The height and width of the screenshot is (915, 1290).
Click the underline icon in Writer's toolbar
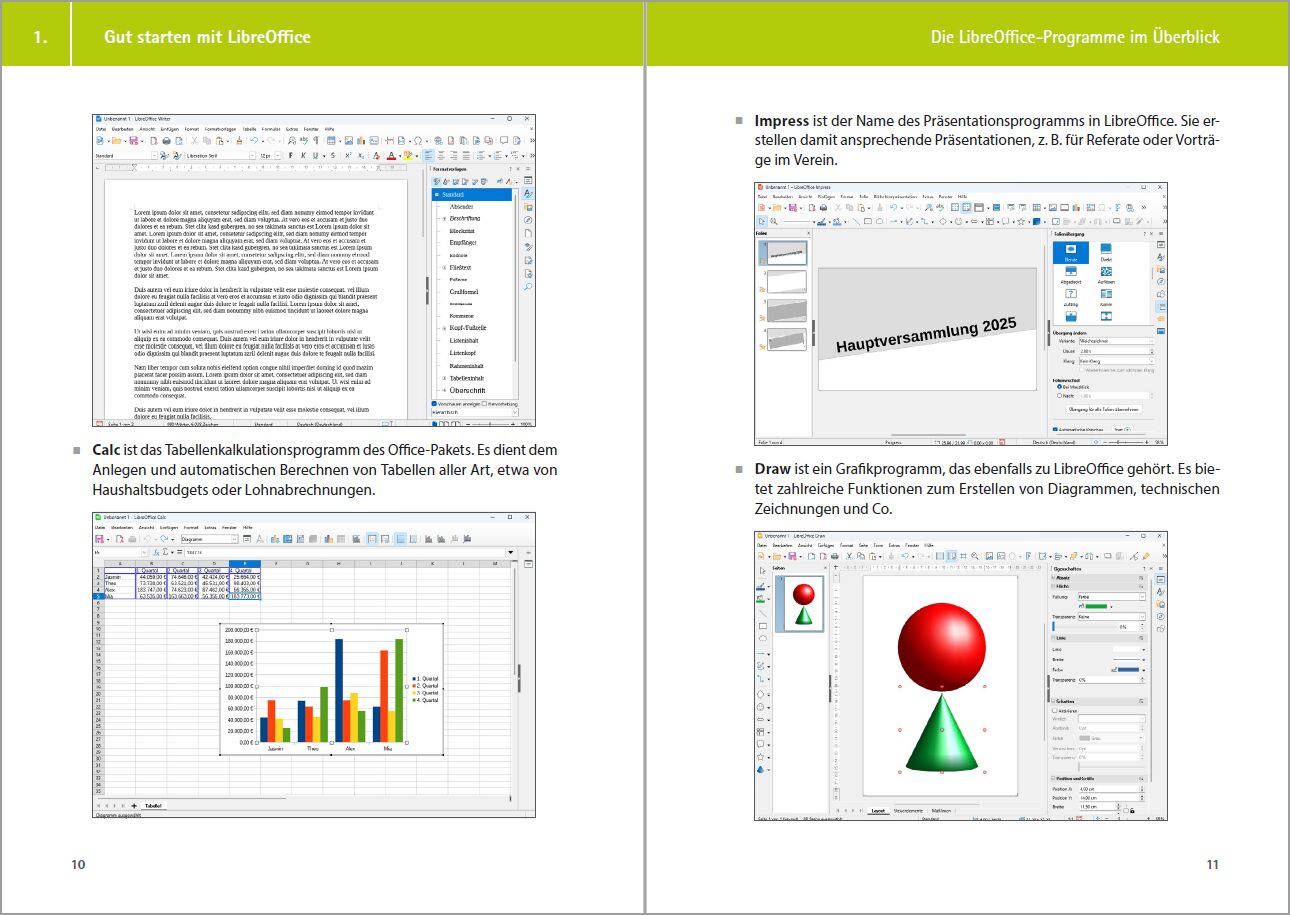click(315, 156)
